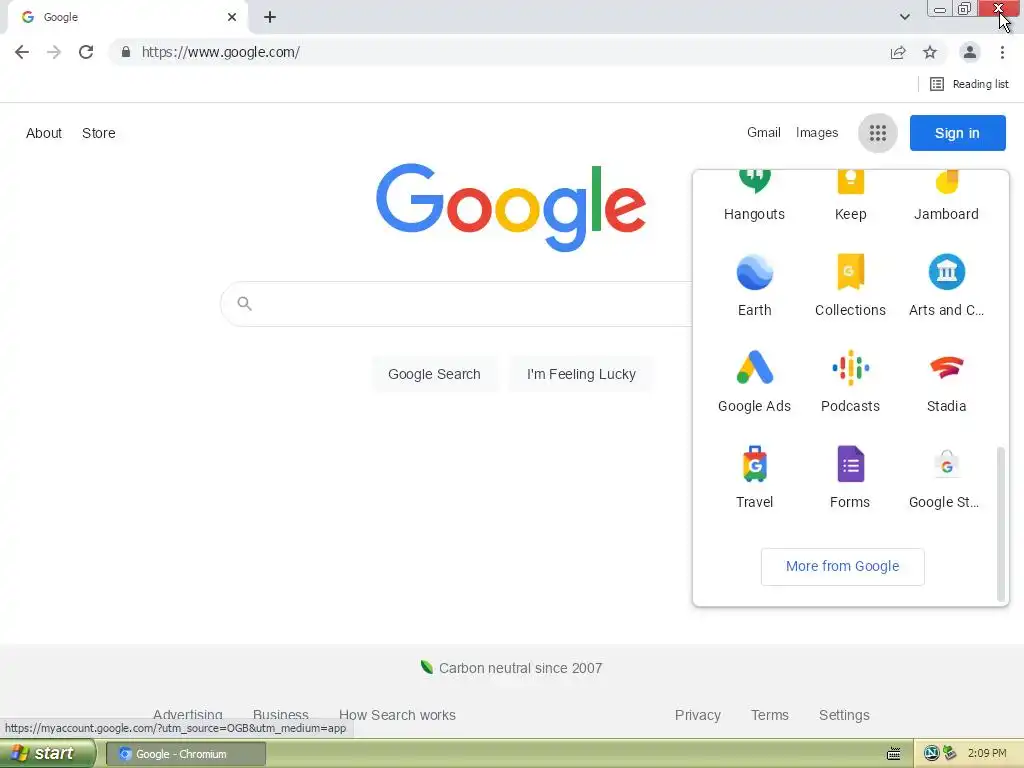The height and width of the screenshot is (768, 1024).
Task: Click the Sign in button
Action: [x=957, y=133]
